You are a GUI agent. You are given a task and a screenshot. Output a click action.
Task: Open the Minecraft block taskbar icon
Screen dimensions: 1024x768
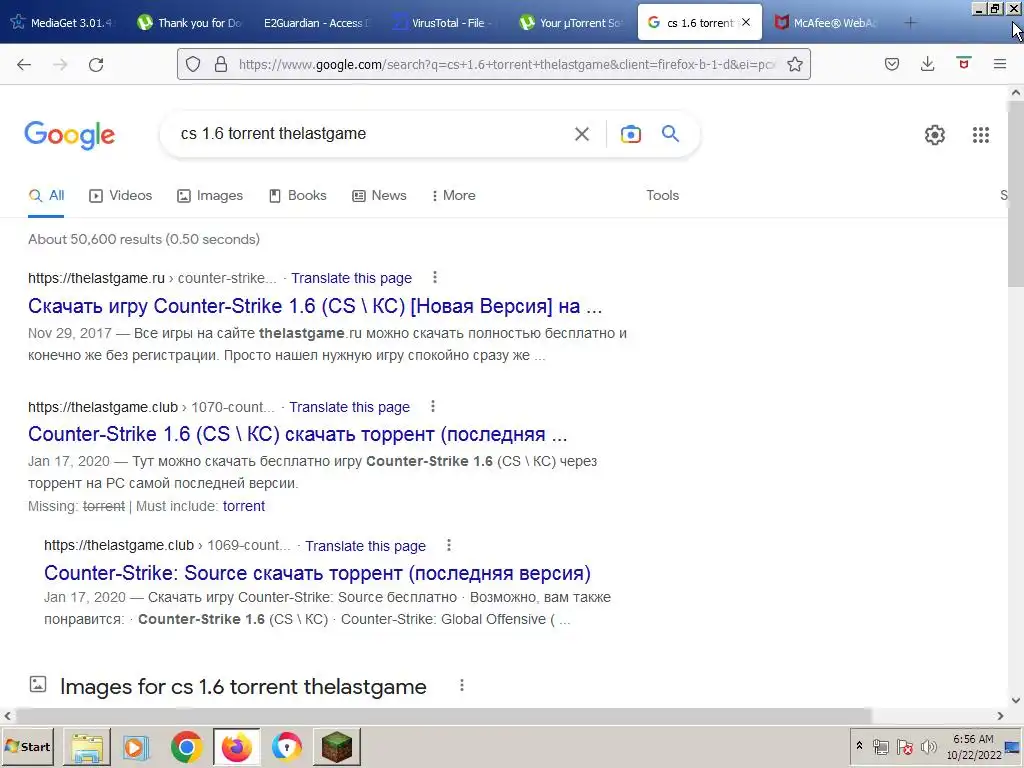click(x=337, y=746)
